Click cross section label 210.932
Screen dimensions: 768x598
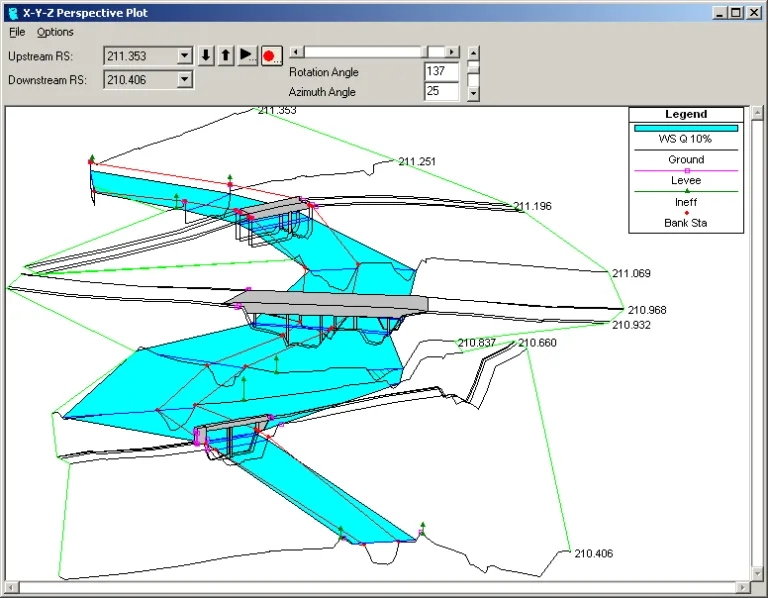(x=631, y=325)
